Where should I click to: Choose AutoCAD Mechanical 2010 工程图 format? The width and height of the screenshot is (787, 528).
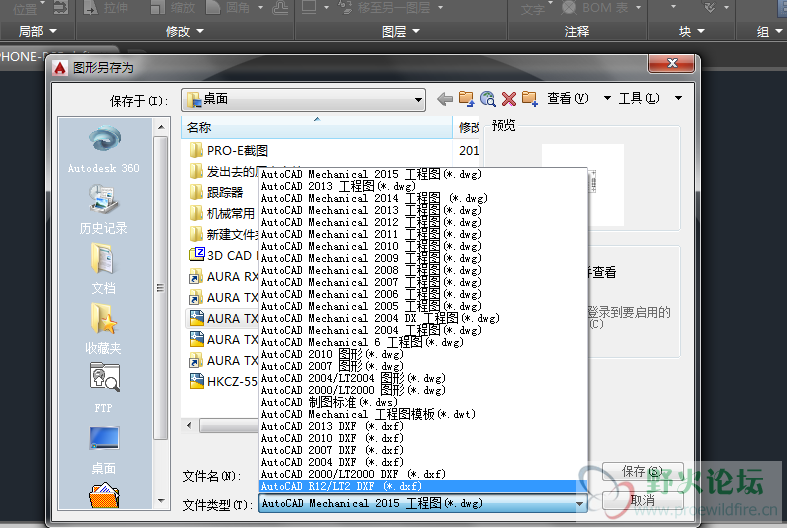click(423, 246)
